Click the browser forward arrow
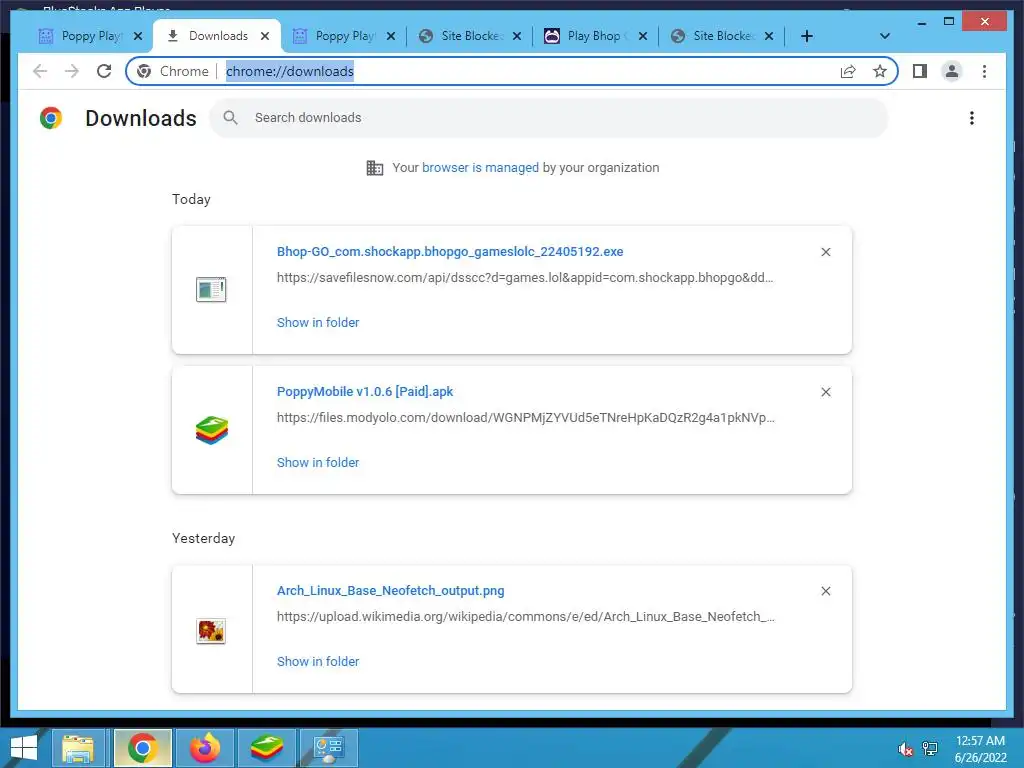The image size is (1024, 768). click(72, 71)
